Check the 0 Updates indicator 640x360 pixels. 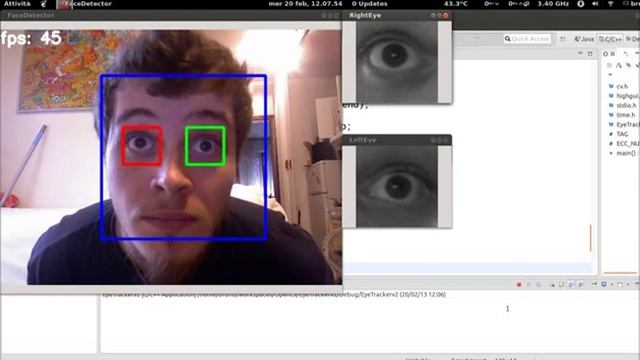pyautogui.click(x=369, y=4)
